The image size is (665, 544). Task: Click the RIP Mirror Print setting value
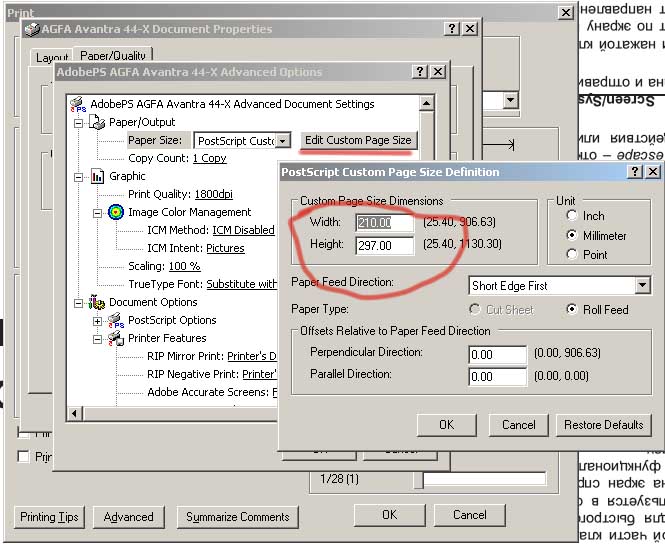252,356
